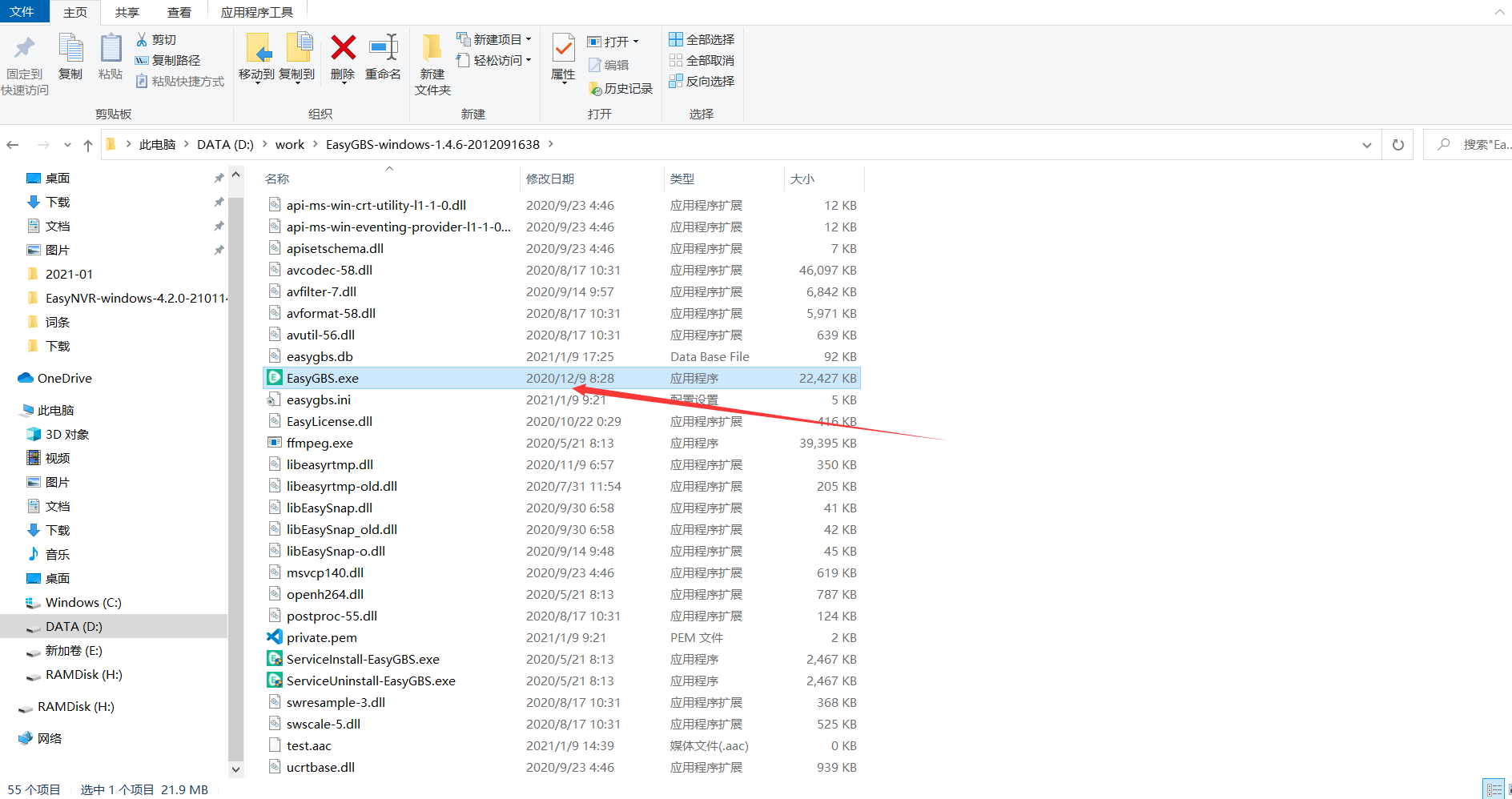
Task: Deselect all items via ribbon
Action: 702,60
